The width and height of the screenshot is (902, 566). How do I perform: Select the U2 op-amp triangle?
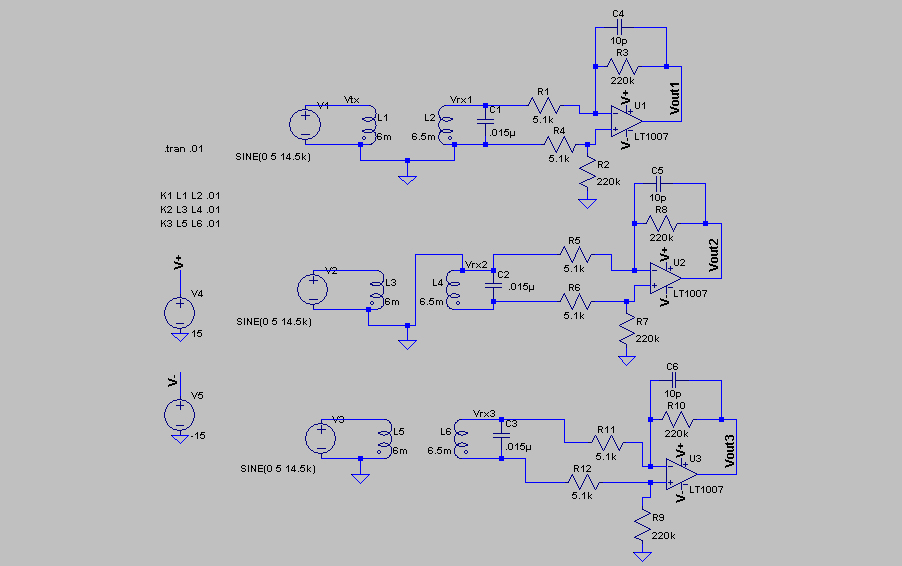[666, 278]
